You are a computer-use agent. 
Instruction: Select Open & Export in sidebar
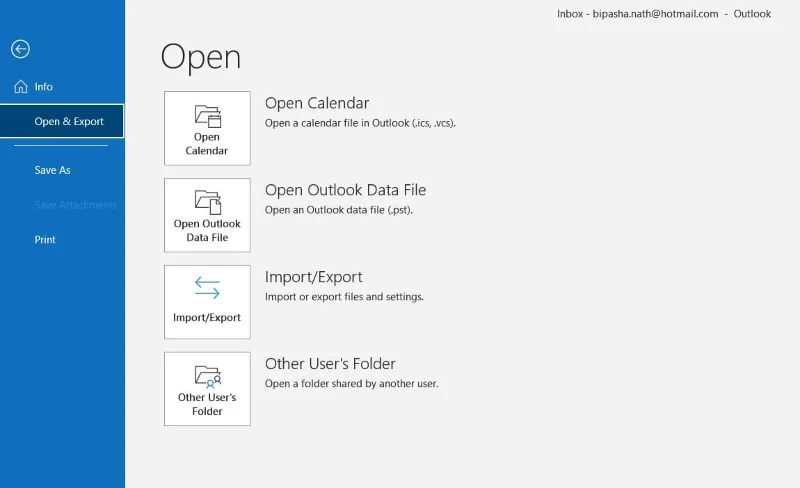click(62, 121)
